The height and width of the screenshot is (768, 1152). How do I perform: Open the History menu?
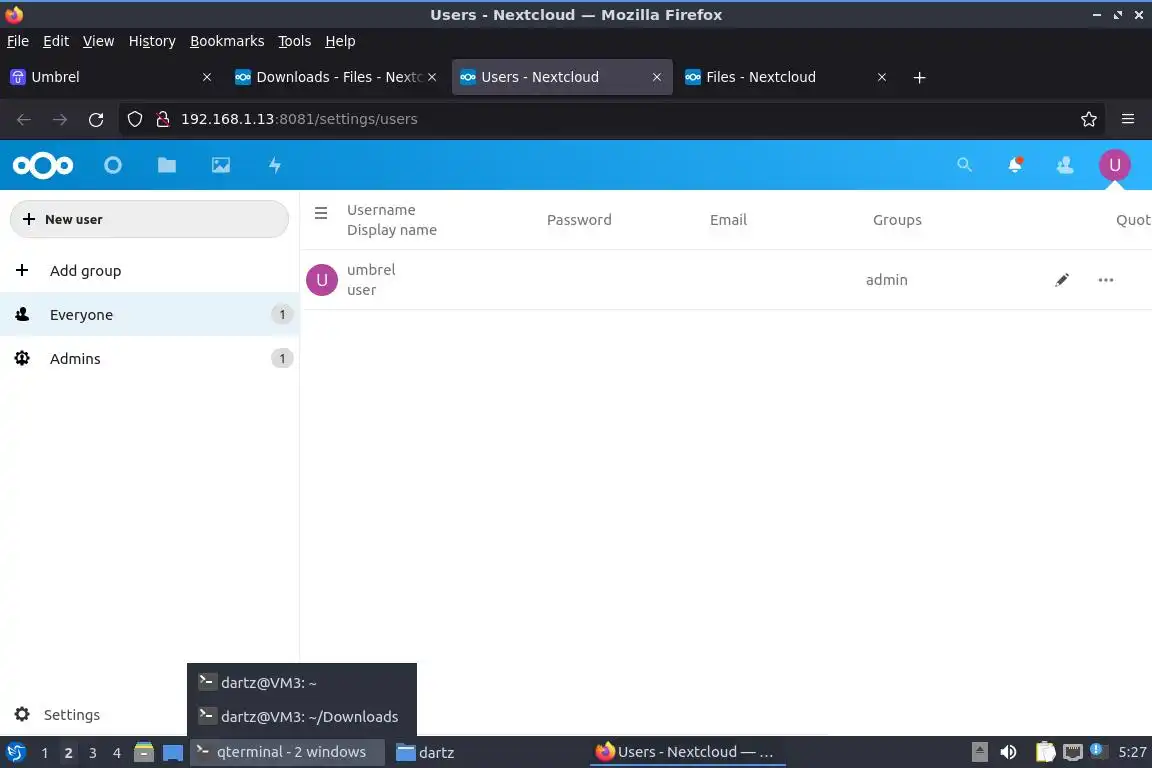(152, 41)
